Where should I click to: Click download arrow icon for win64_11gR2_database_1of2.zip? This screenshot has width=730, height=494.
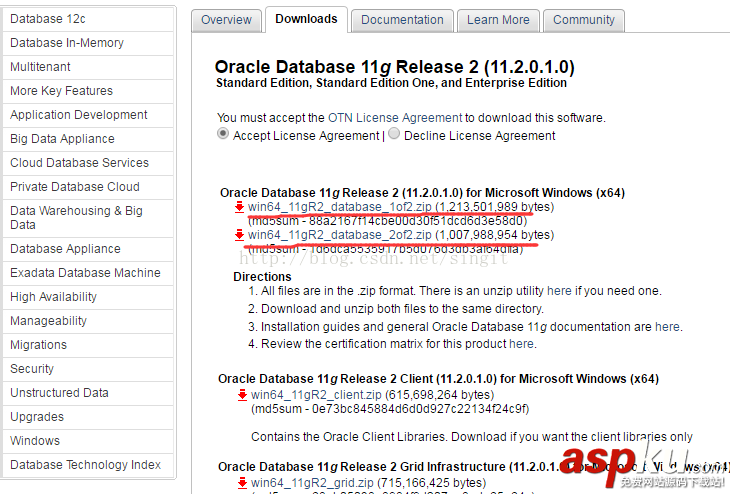(x=239, y=207)
